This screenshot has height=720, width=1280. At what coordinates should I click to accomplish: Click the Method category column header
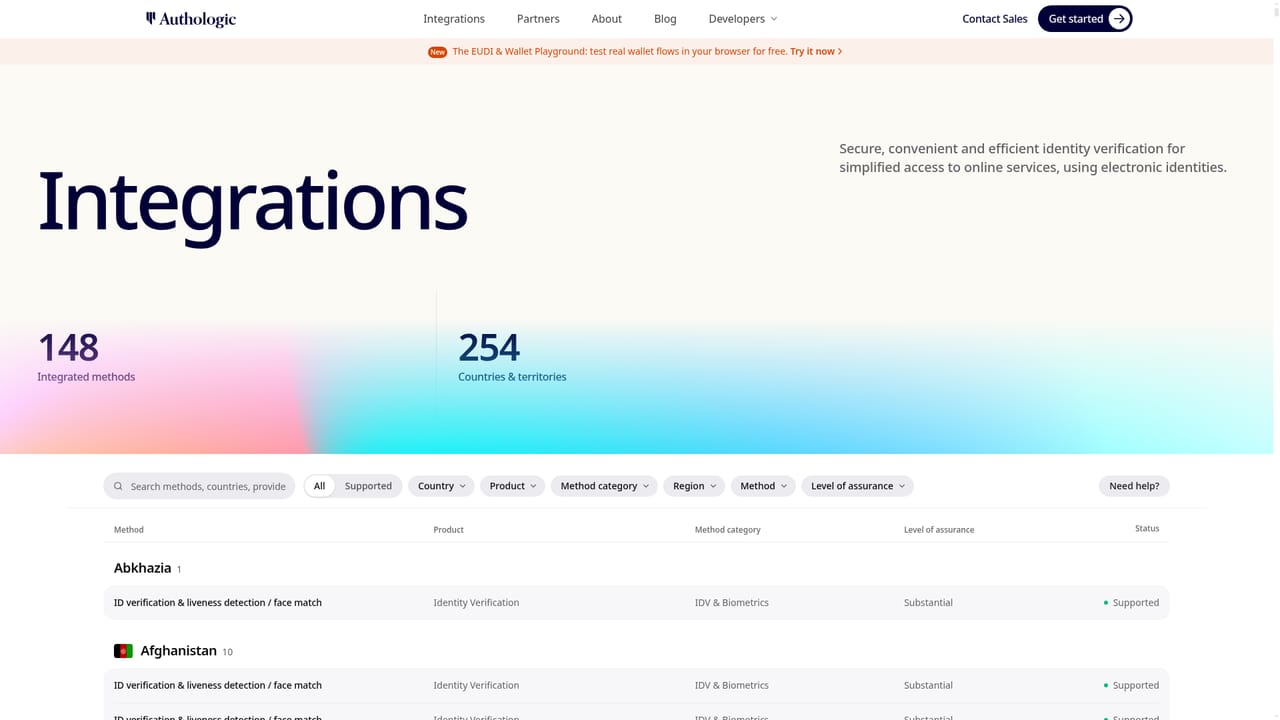click(728, 530)
